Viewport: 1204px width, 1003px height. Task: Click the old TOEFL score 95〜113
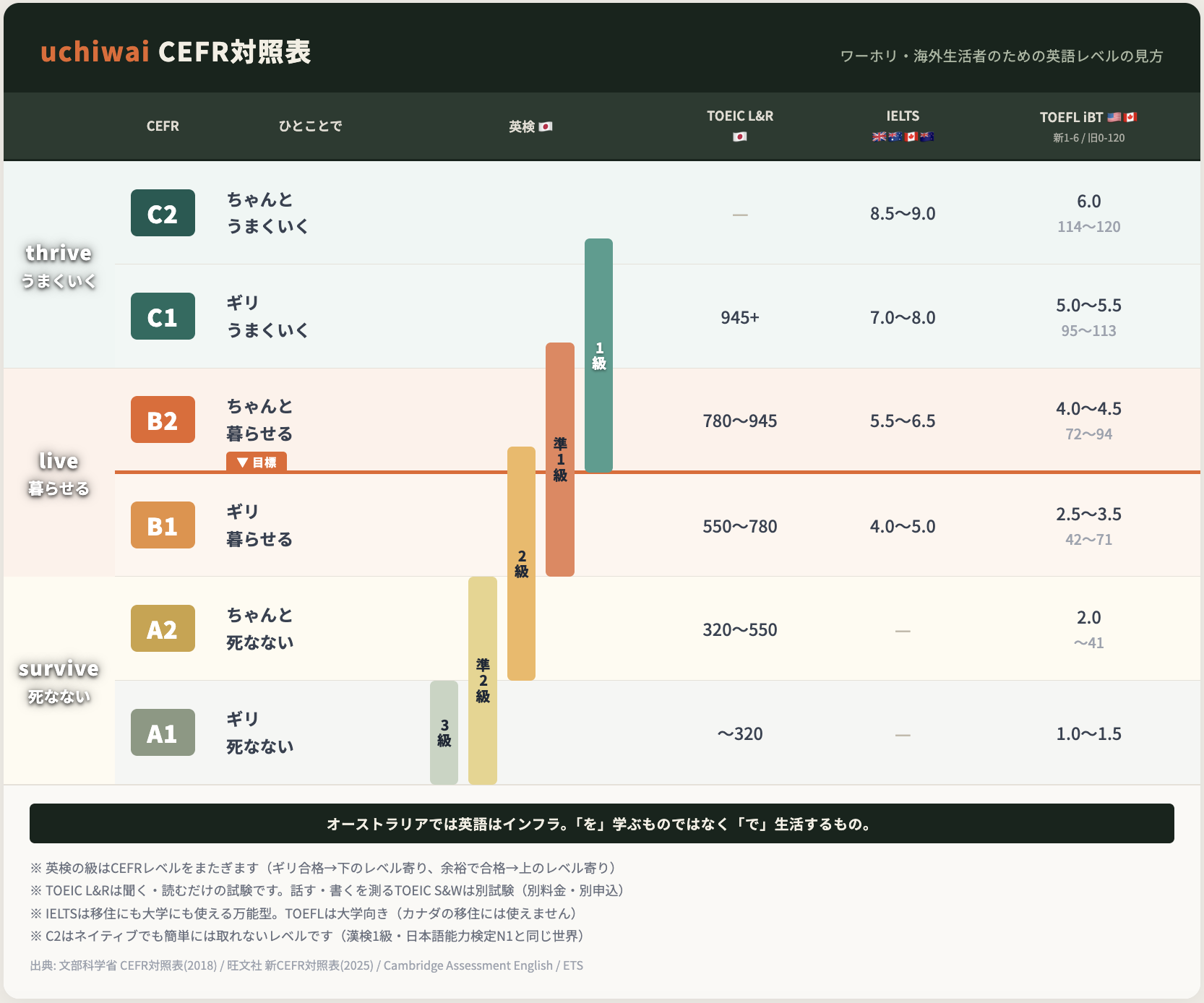tap(1088, 331)
